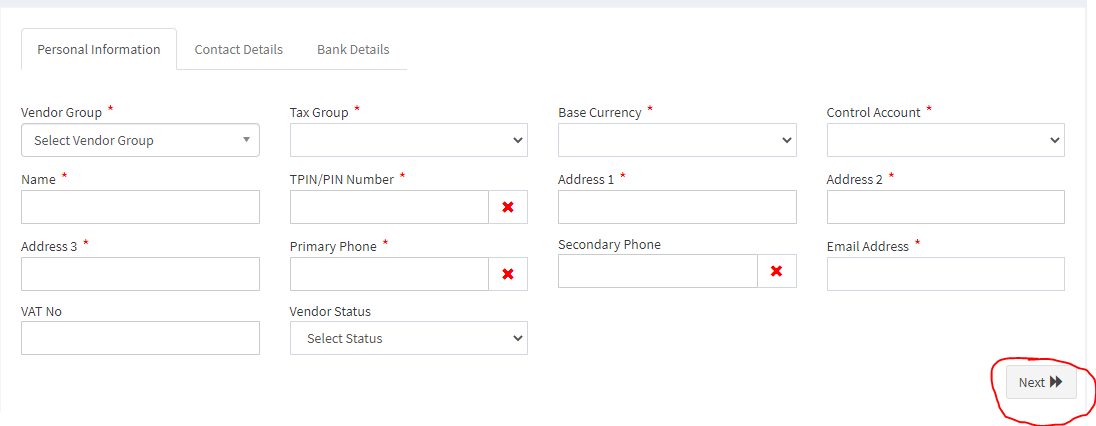Select the Personal Information tab

pyautogui.click(x=99, y=49)
